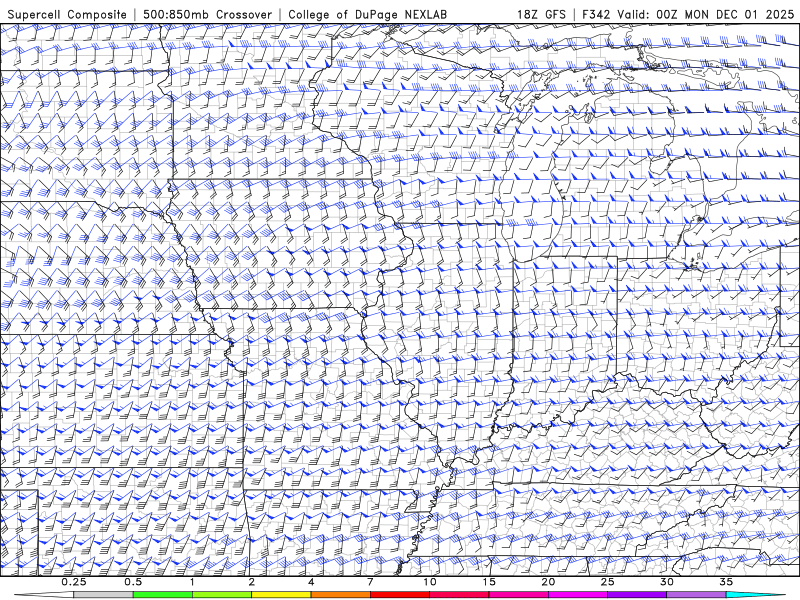Viewport: 800px width, 600px height.
Task: Click the 2 scale label
Action: pyautogui.click(x=252, y=582)
